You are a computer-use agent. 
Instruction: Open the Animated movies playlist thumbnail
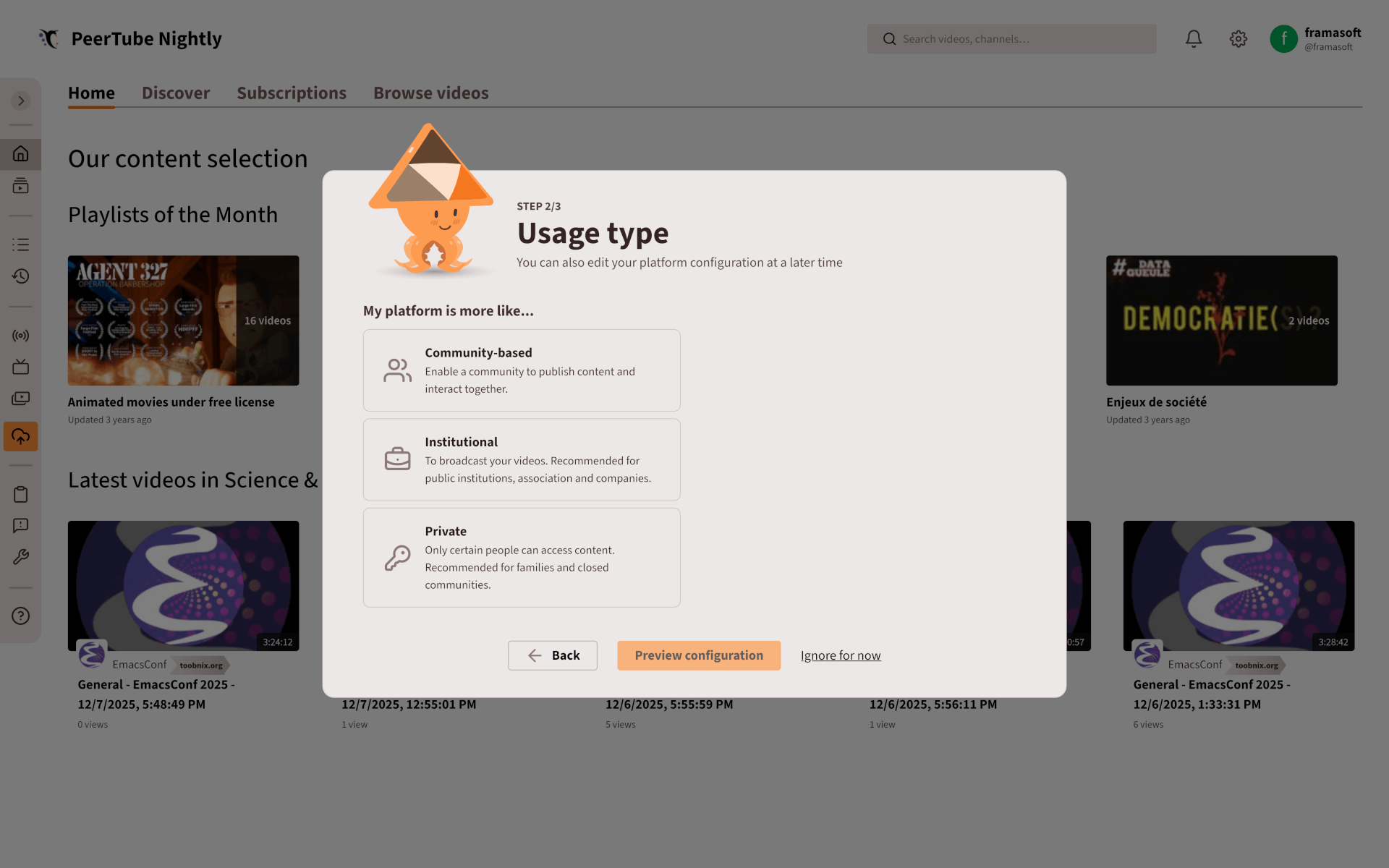click(x=183, y=320)
